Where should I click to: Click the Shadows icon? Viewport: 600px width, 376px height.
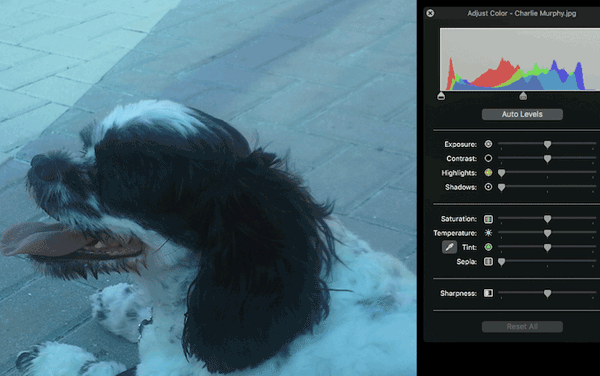(488, 187)
